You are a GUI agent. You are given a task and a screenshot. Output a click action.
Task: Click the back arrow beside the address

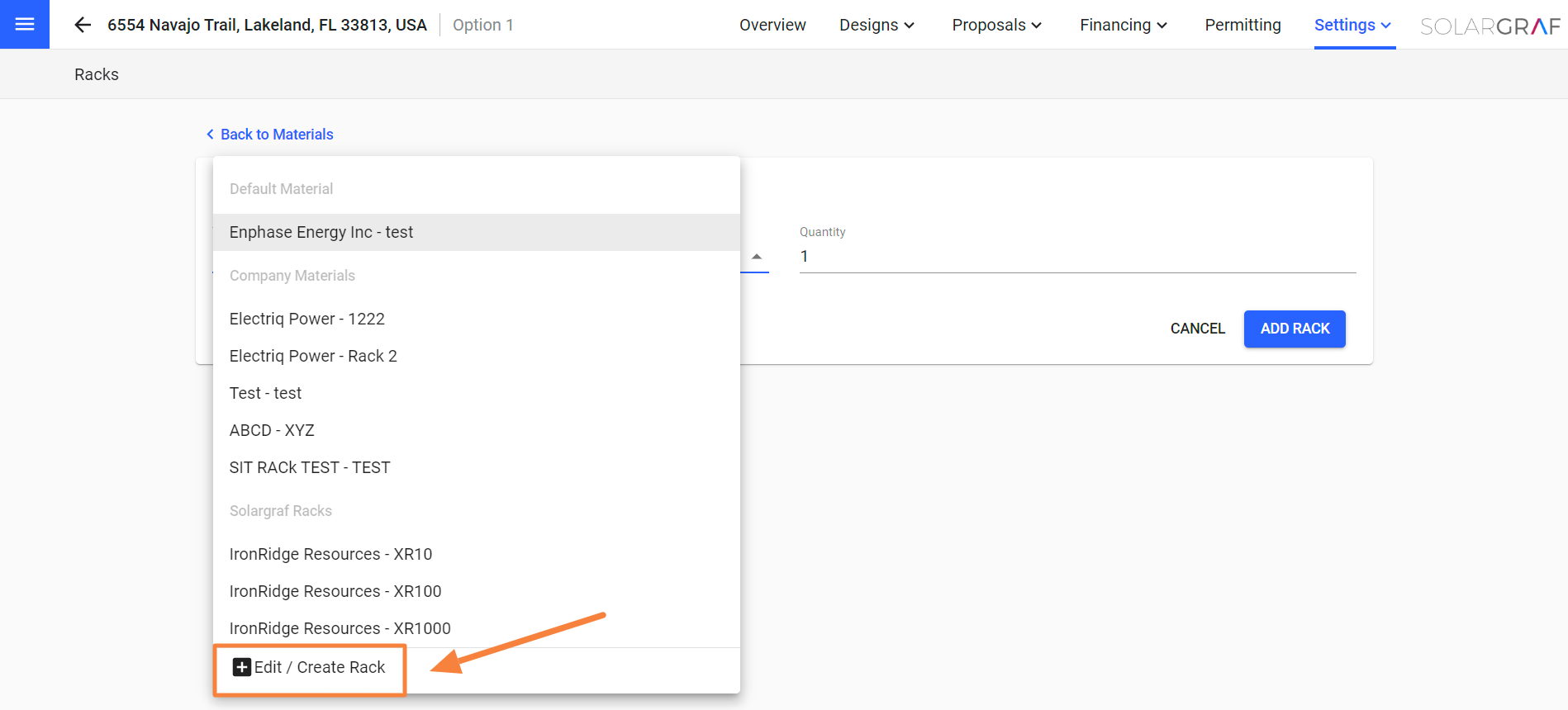83,25
